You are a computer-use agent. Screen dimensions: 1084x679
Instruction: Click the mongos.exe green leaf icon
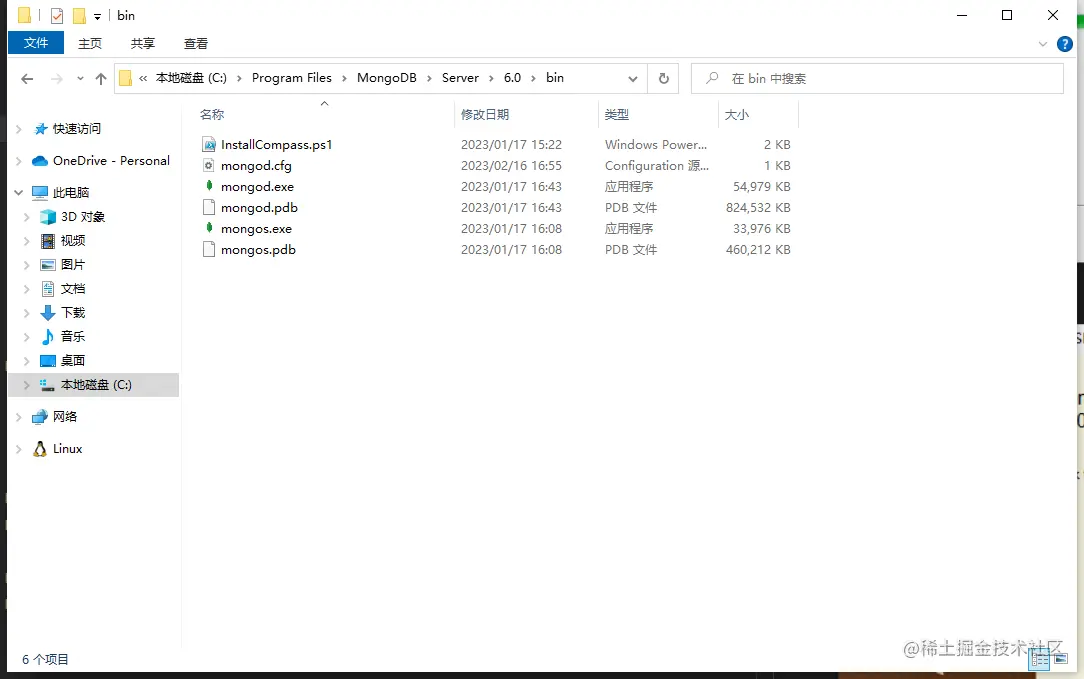209,228
